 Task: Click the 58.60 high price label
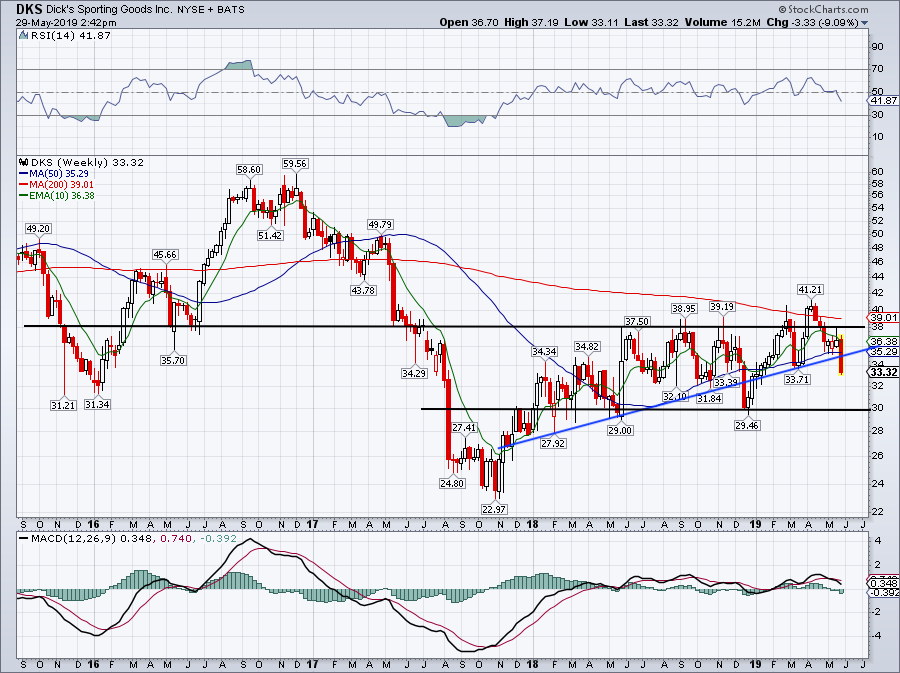(249, 170)
